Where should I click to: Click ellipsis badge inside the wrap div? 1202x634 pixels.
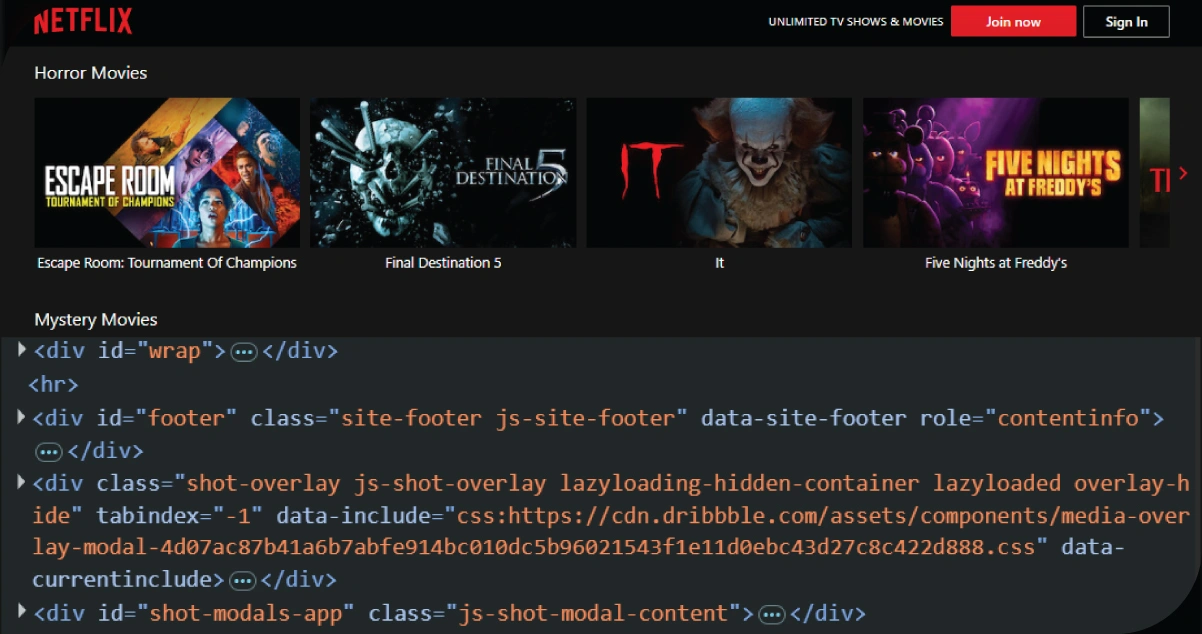pos(244,352)
